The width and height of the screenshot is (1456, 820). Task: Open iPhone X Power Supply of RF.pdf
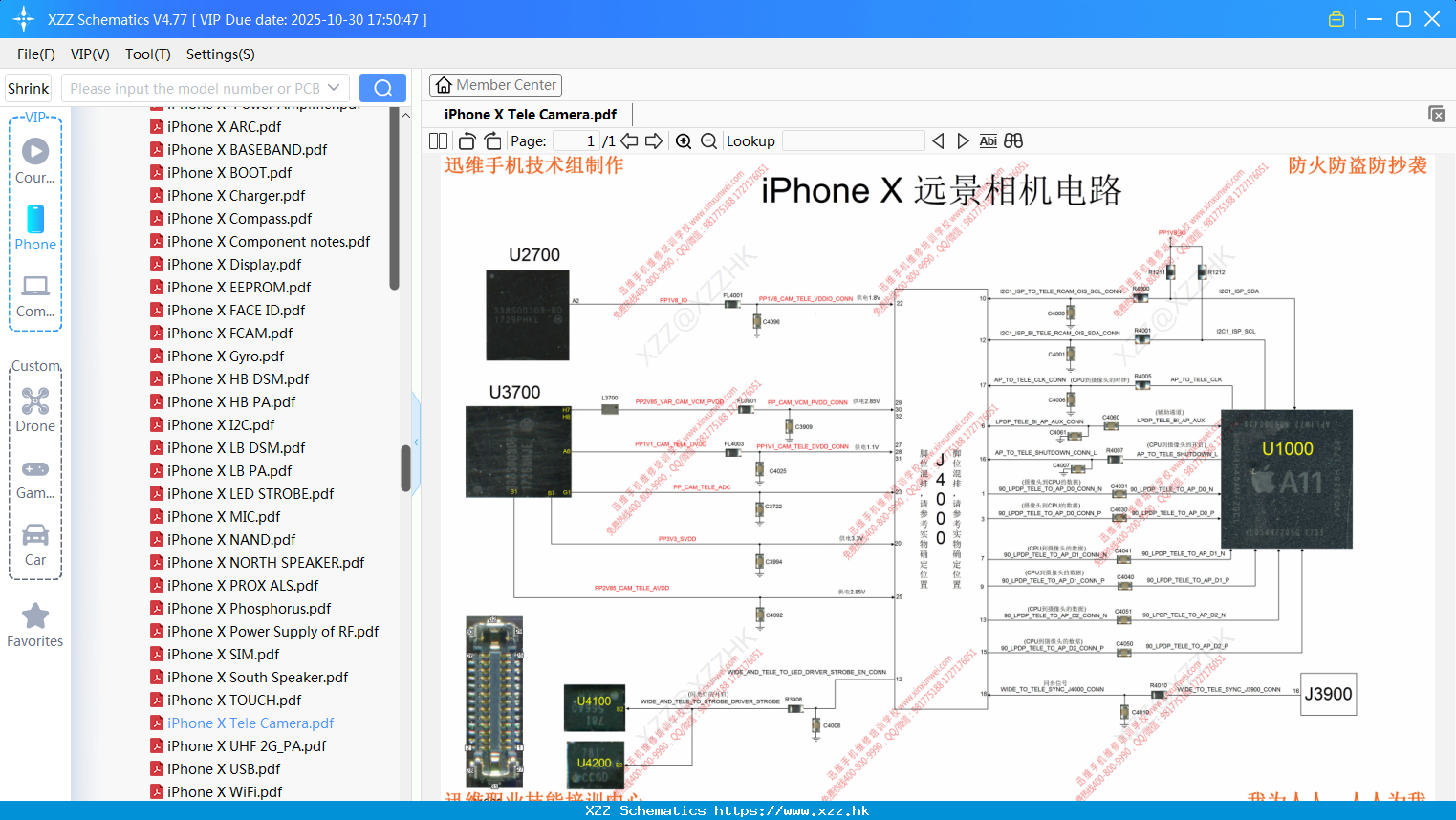(x=272, y=632)
